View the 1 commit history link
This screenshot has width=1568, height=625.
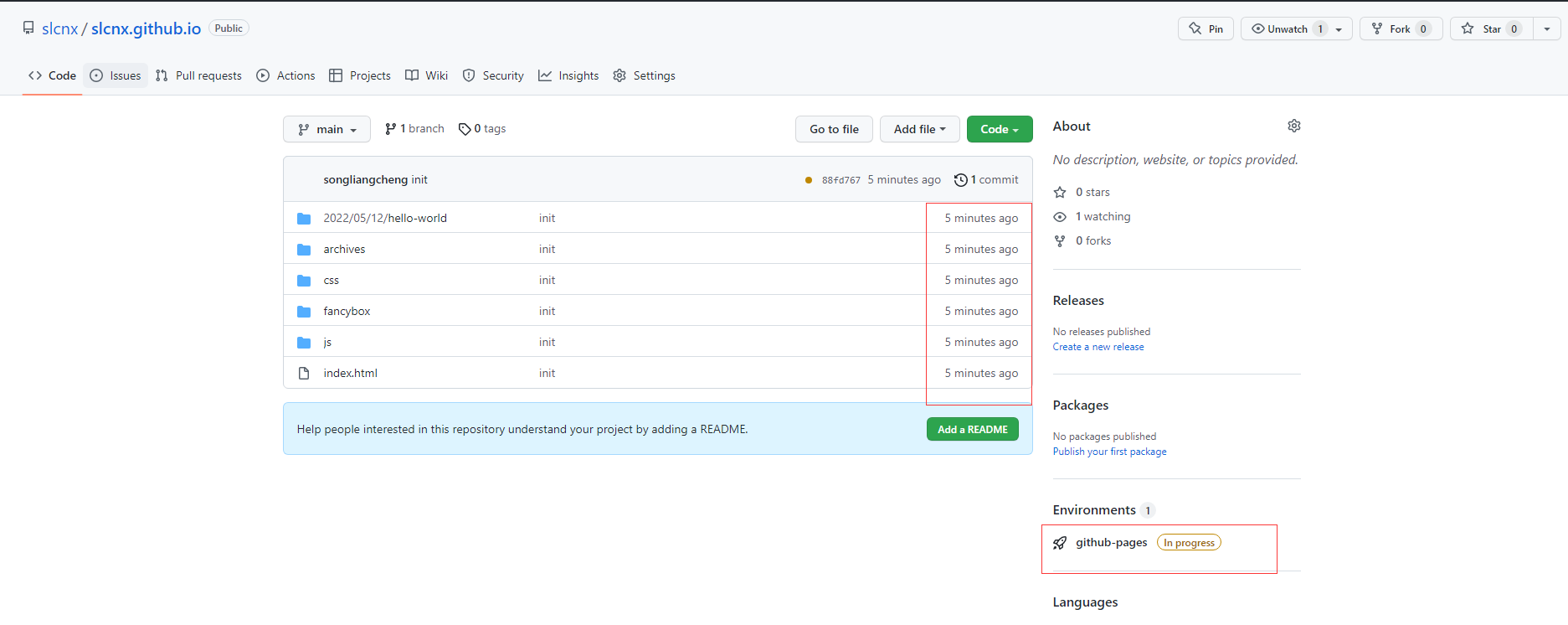986,179
